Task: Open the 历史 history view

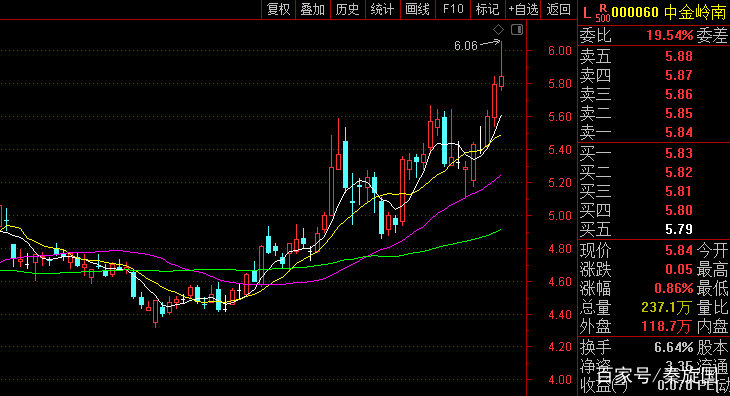Action: pyautogui.click(x=347, y=9)
